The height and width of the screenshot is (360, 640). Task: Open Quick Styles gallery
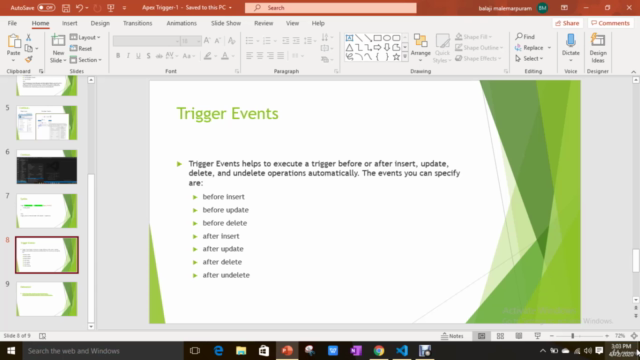click(x=442, y=48)
